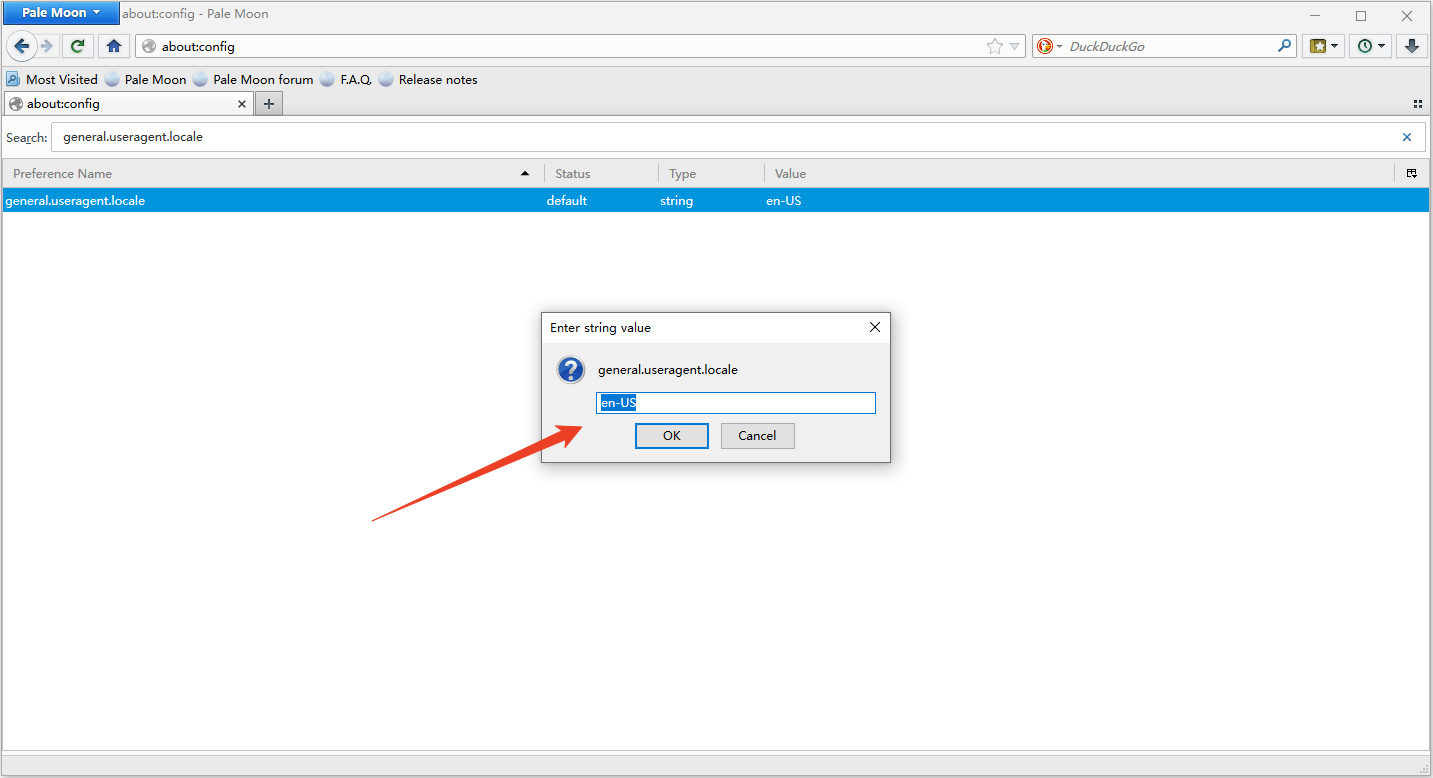Image resolution: width=1433 pixels, height=778 pixels.
Task: Open a new tab with plus button
Action: tap(269, 104)
